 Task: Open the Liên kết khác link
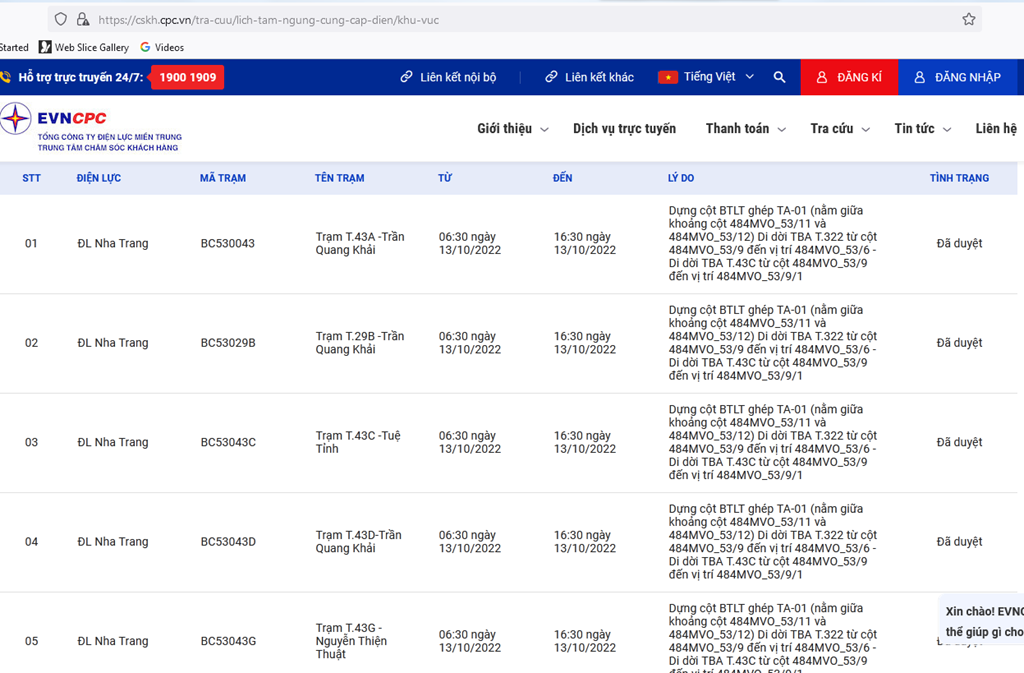[x=589, y=77]
